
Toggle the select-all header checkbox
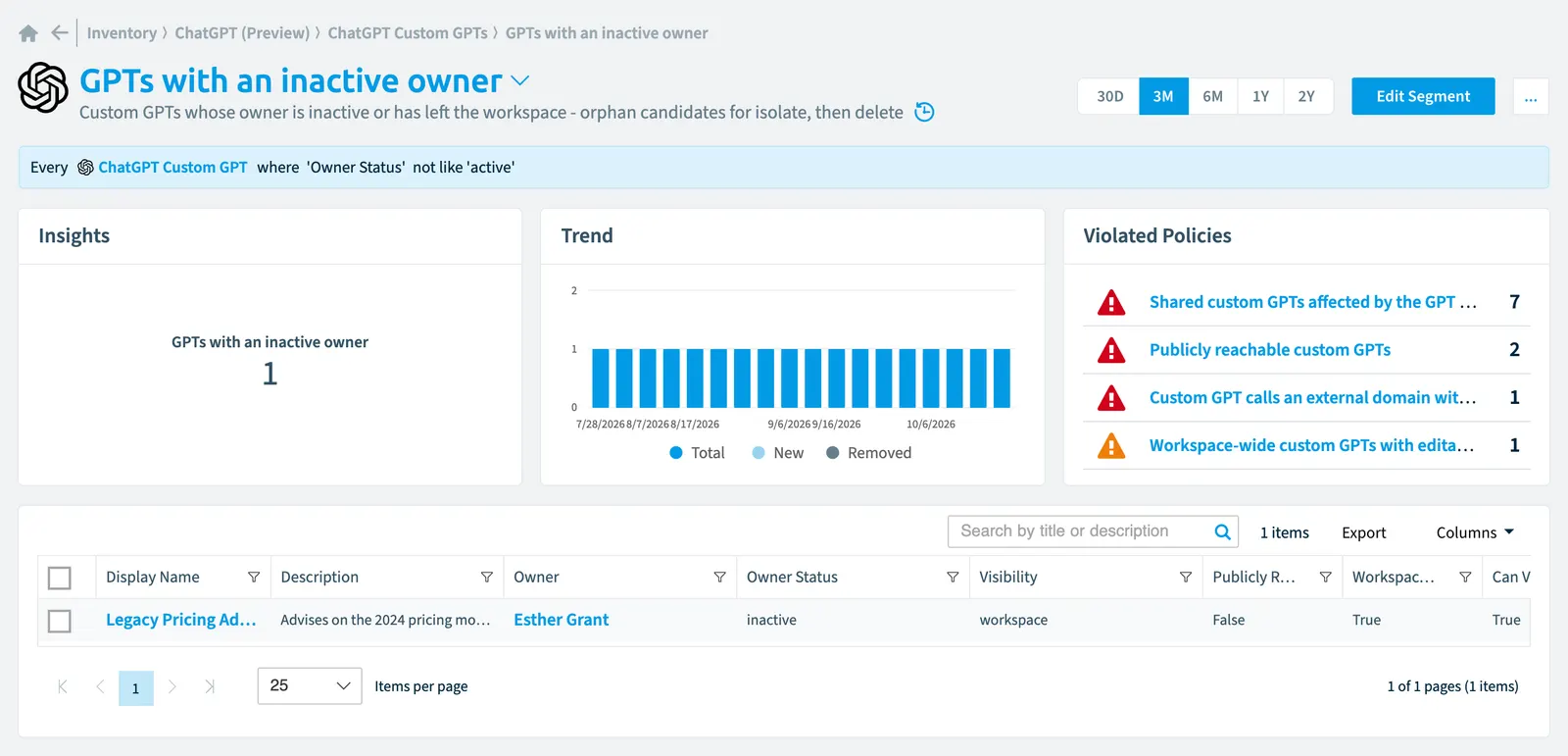(60, 579)
